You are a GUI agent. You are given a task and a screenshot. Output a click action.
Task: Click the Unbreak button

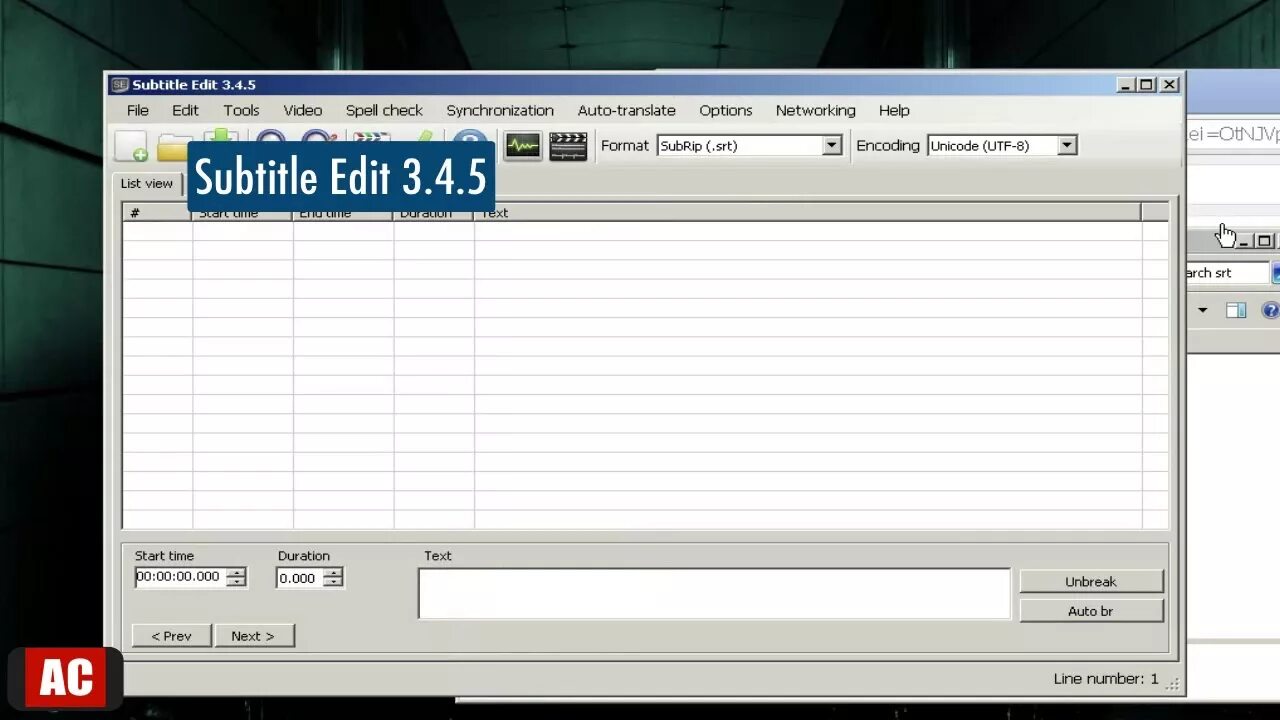(1091, 581)
